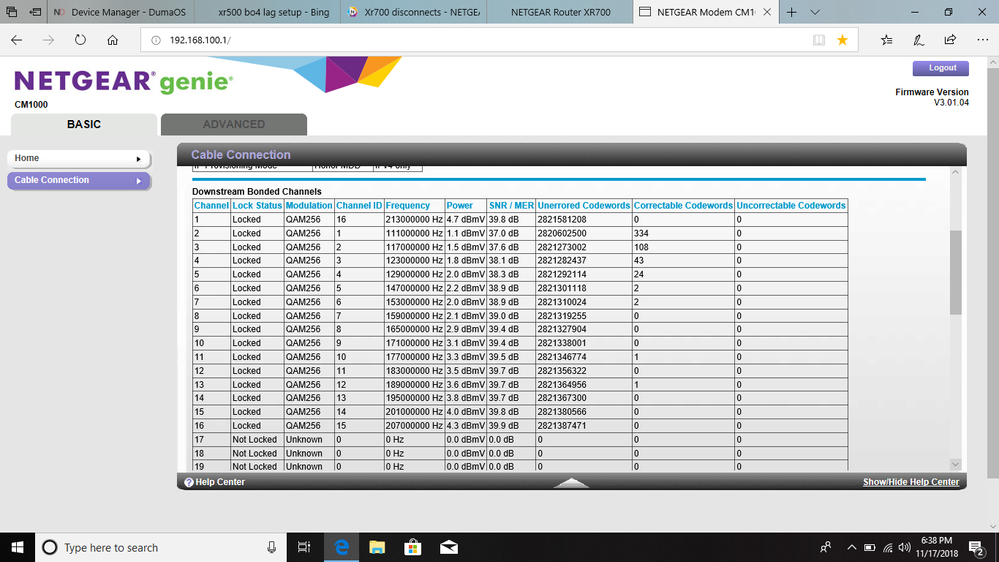Click the Windows Start button
Viewport: 999px width, 562px height.
18,547
